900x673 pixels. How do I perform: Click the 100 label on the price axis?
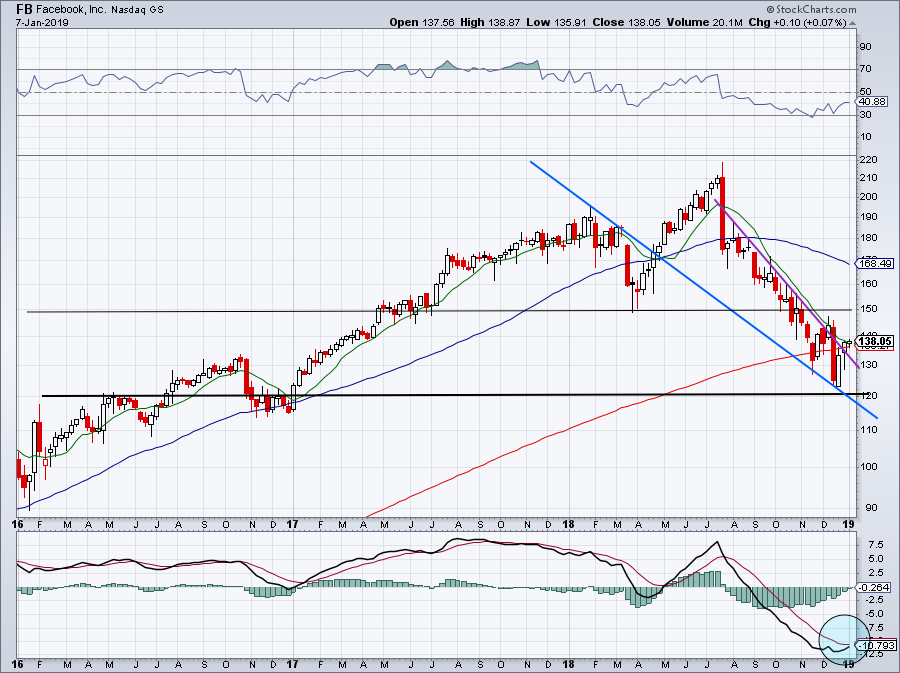(x=868, y=466)
